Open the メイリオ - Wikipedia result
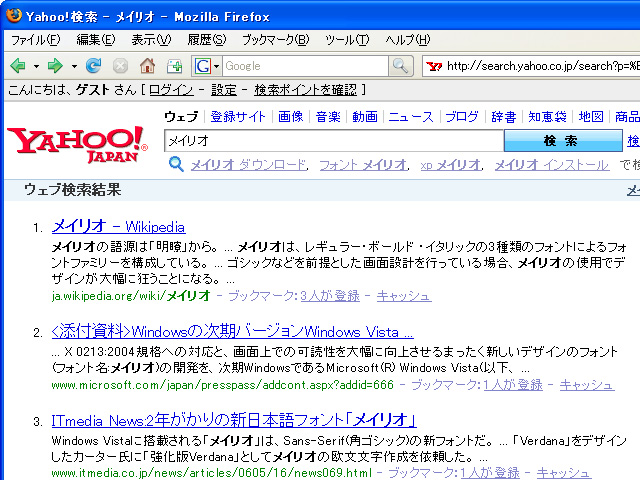The width and height of the screenshot is (640, 480). point(118,226)
